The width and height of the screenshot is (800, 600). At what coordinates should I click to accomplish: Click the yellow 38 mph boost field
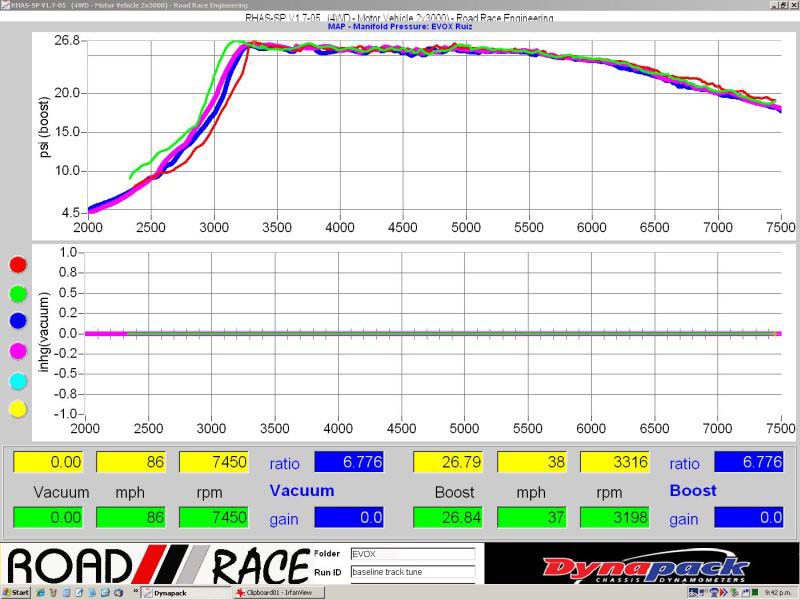(532, 462)
